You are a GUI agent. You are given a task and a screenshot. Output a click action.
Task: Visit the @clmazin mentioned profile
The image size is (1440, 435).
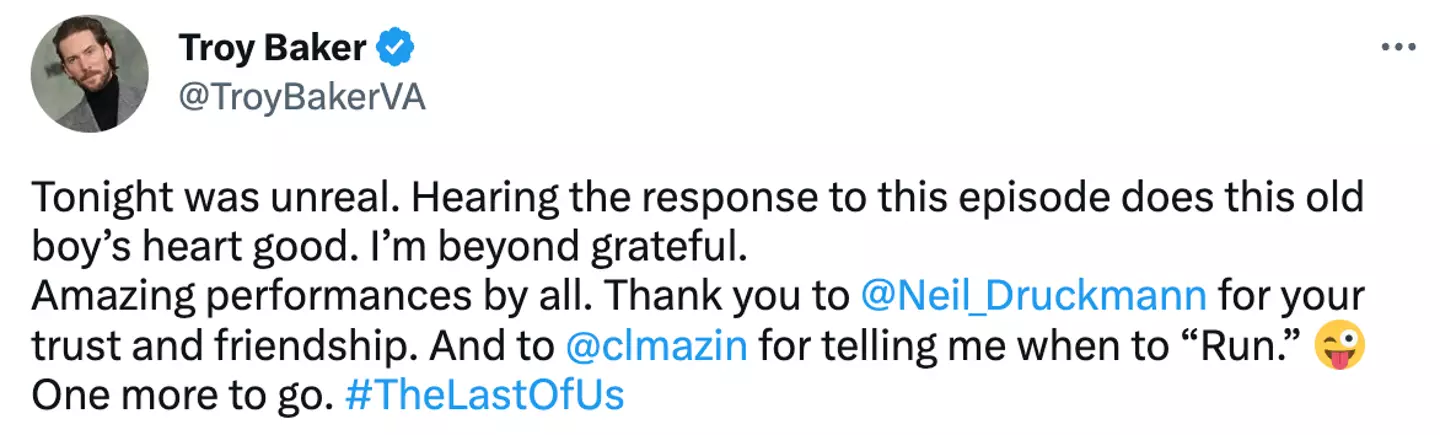tap(657, 346)
